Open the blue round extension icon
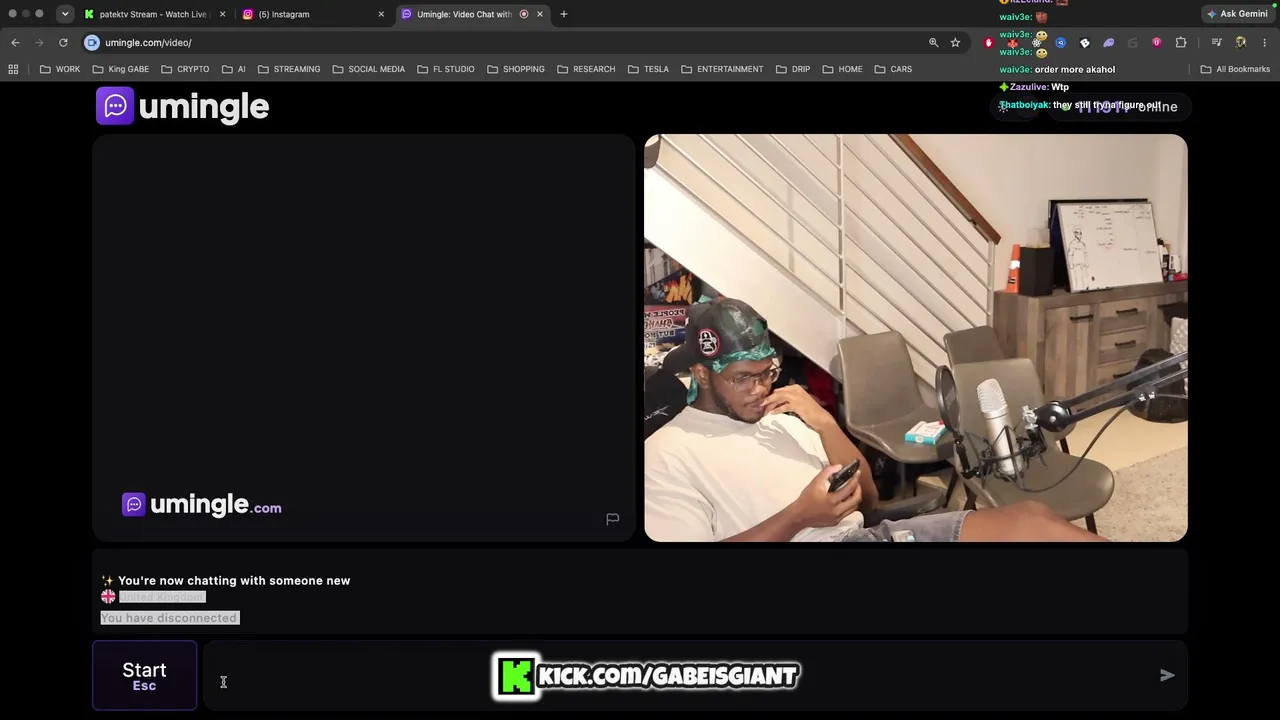1280x720 pixels. pos(1060,42)
